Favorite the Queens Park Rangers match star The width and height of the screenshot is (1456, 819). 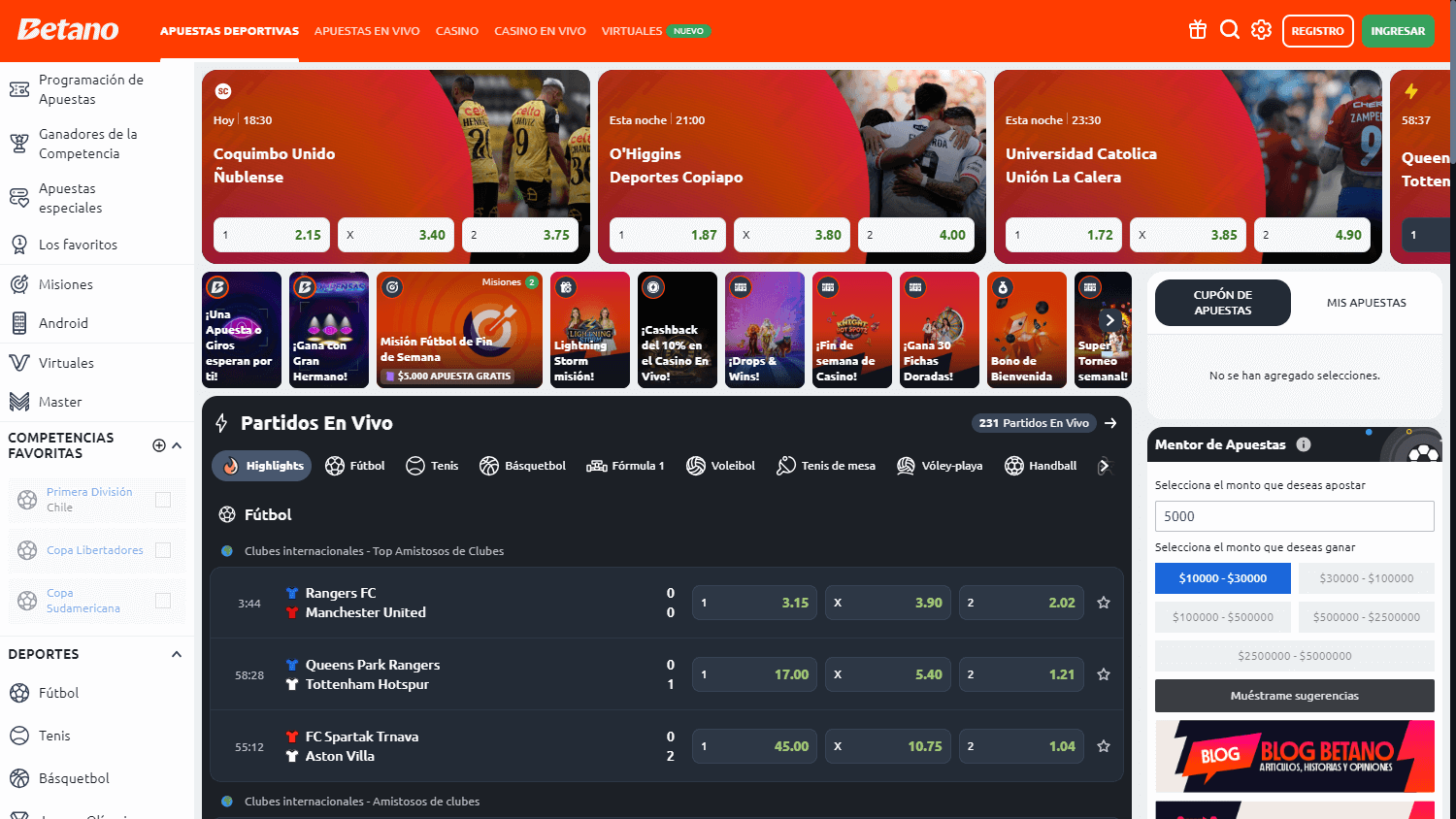pos(1104,674)
